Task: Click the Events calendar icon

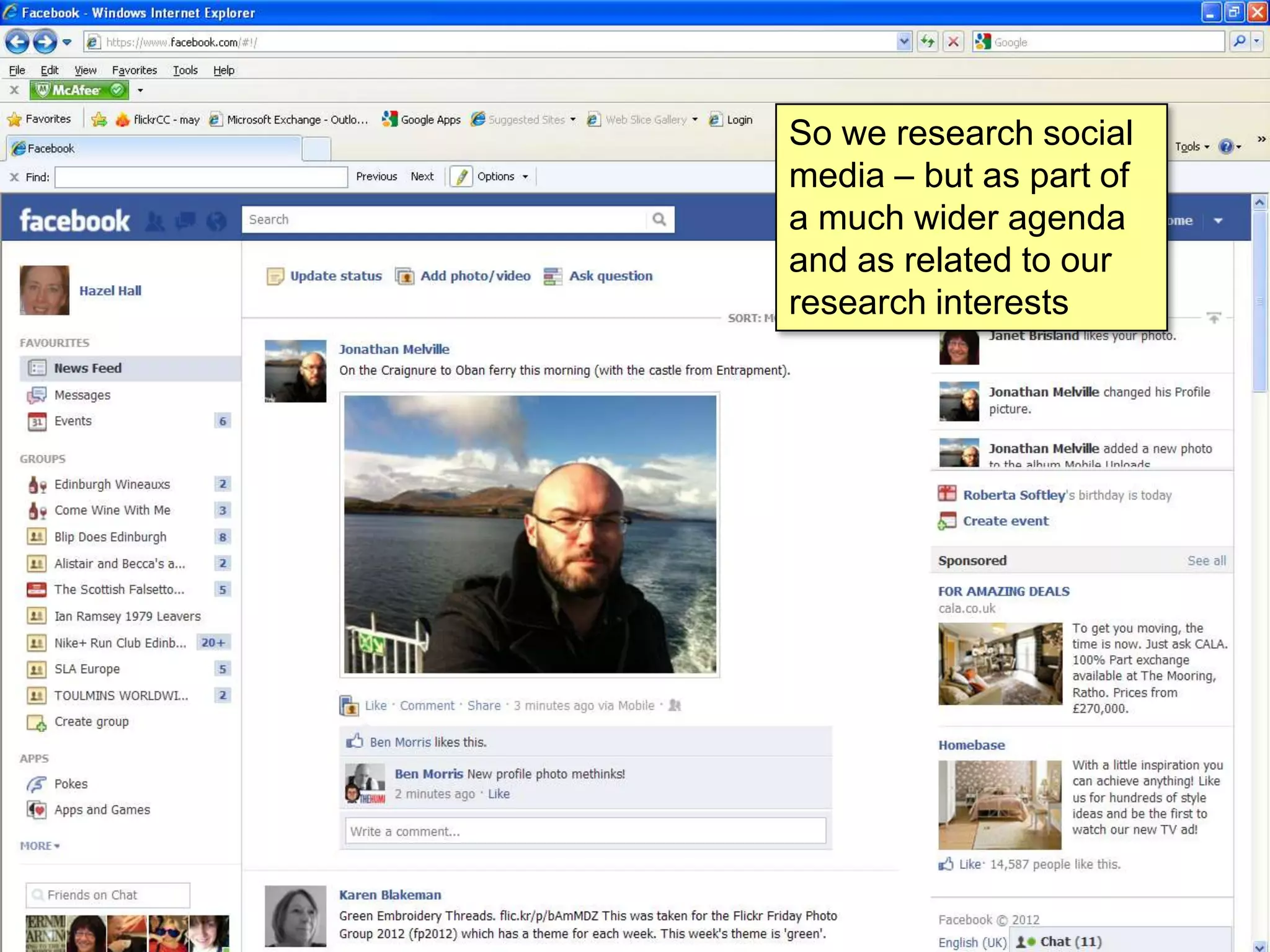Action: pyautogui.click(x=37, y=421)
